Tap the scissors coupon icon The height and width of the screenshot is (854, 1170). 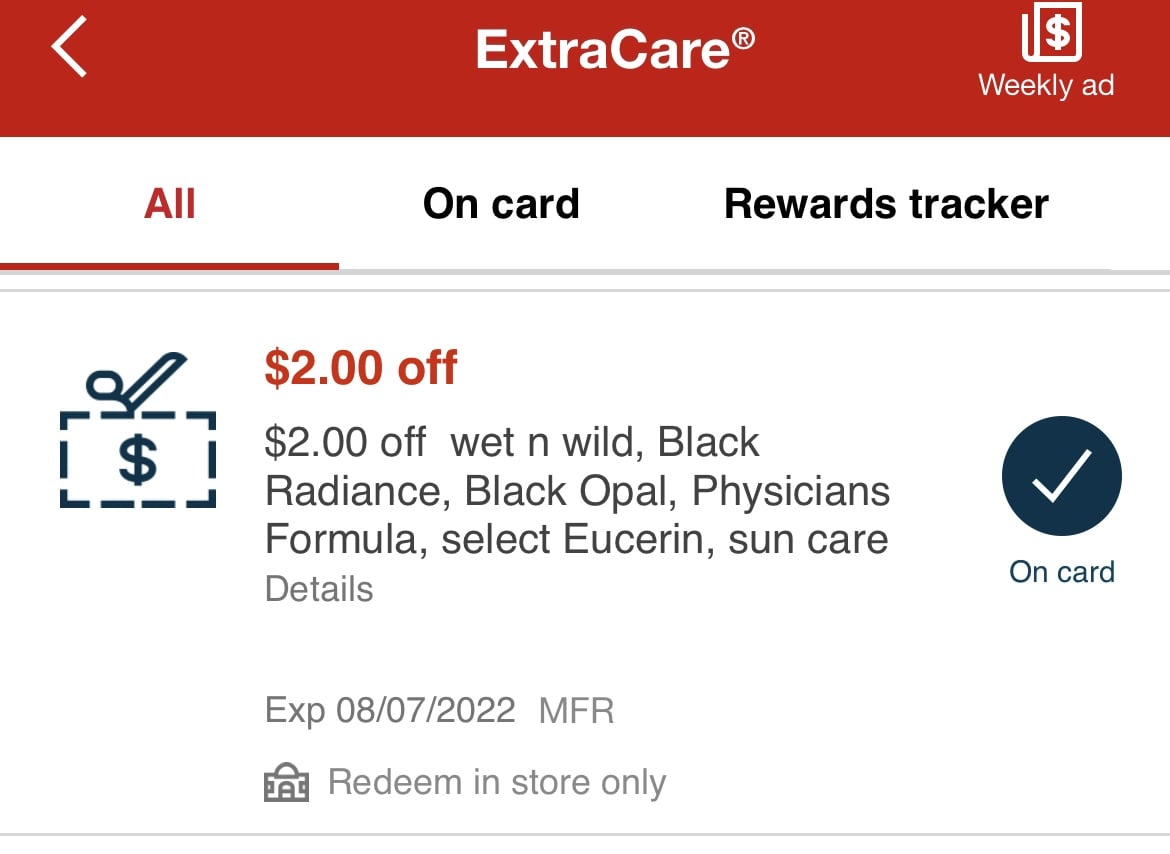click(138, 430)
